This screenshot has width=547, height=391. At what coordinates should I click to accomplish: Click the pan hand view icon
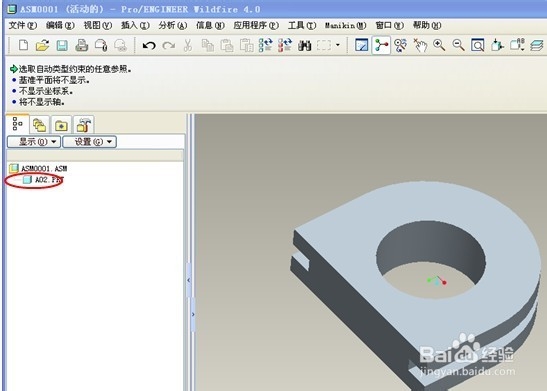(x=420, y=45)
